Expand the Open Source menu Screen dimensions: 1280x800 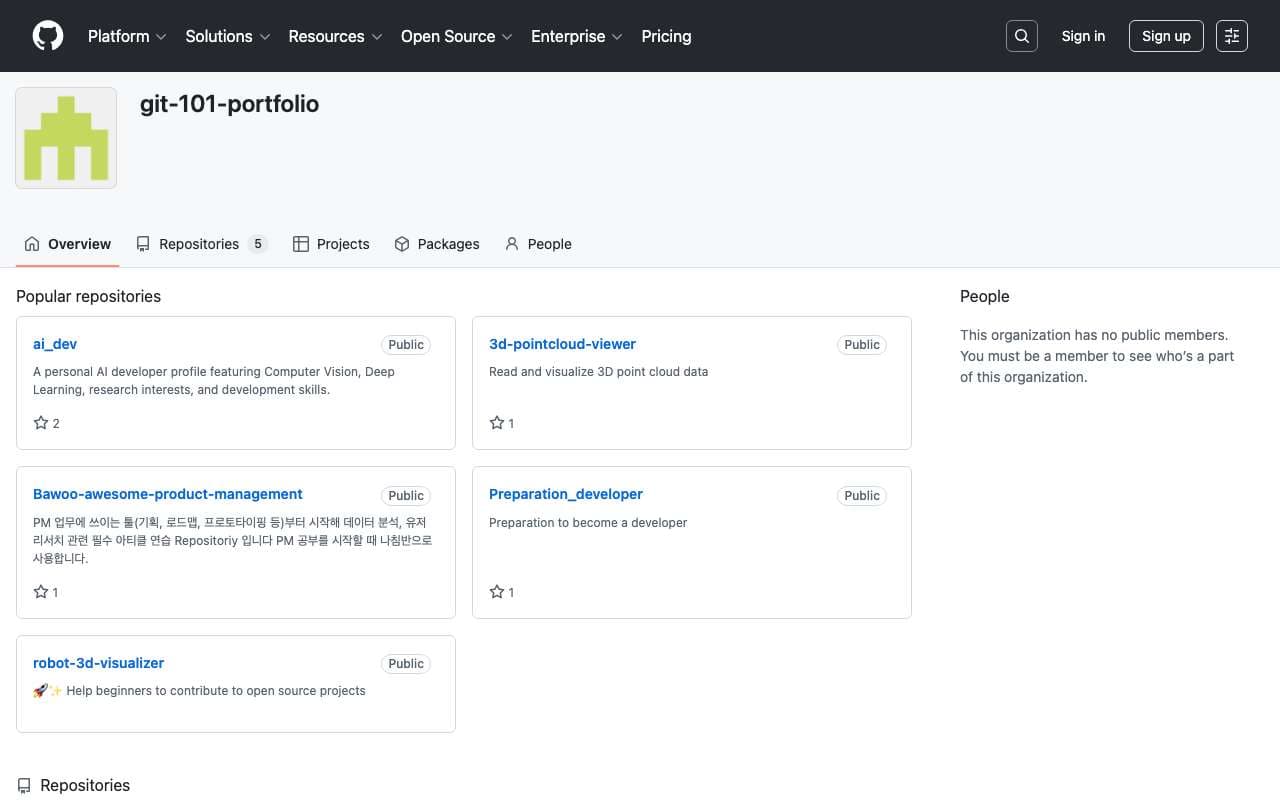click(x=457, y=36)
